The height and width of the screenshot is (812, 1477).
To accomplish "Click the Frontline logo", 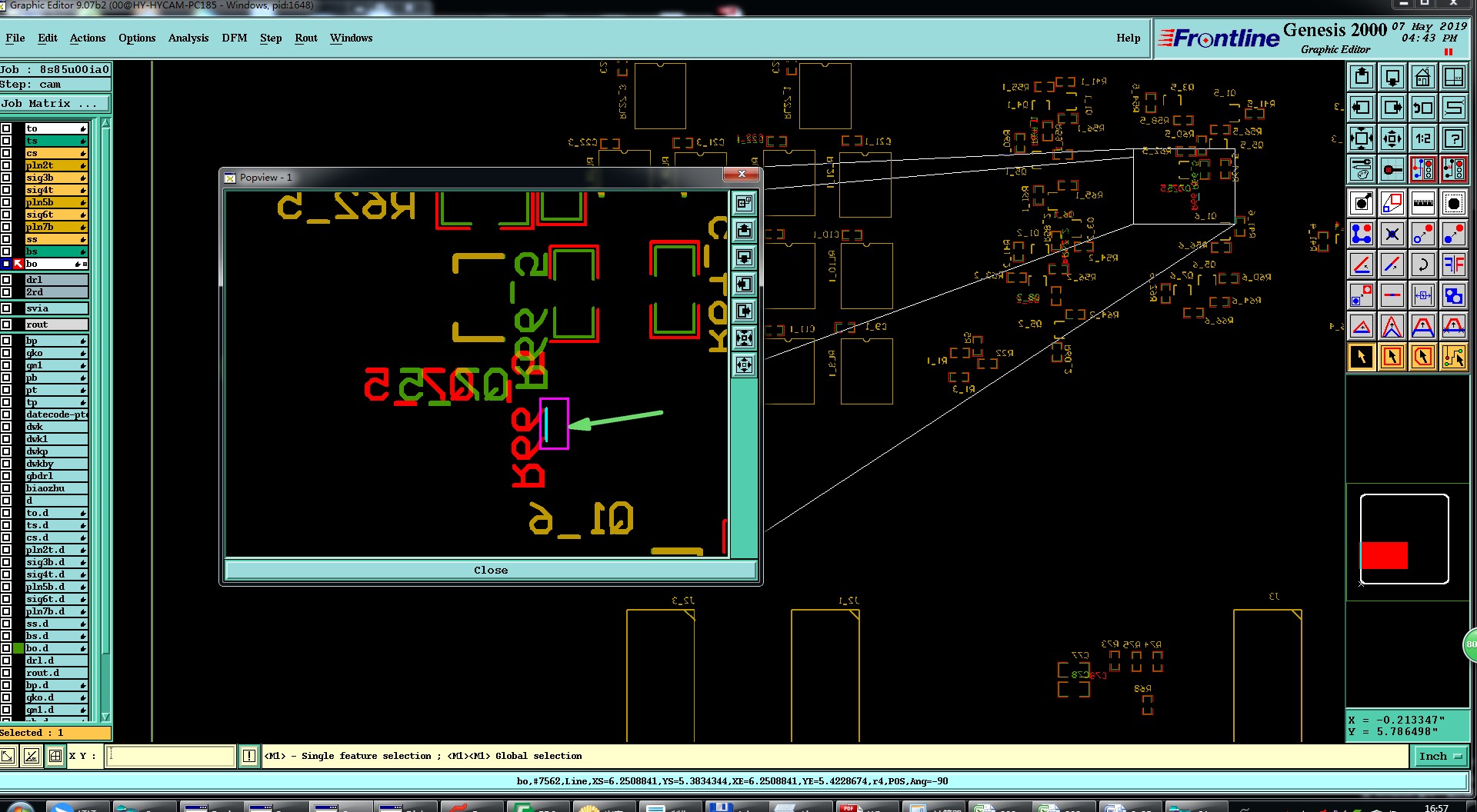I will (x=1219, y=38).
